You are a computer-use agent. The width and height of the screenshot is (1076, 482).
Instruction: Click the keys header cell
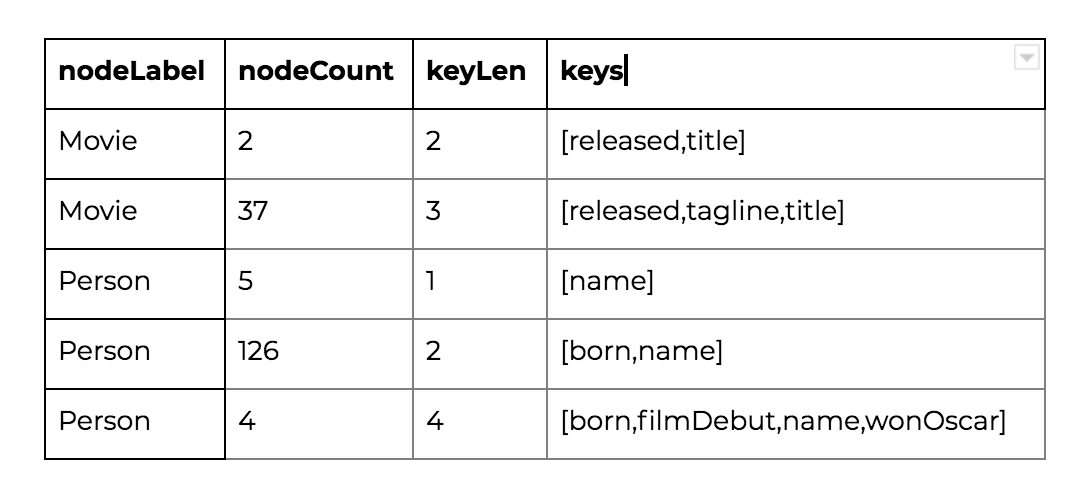796,74
